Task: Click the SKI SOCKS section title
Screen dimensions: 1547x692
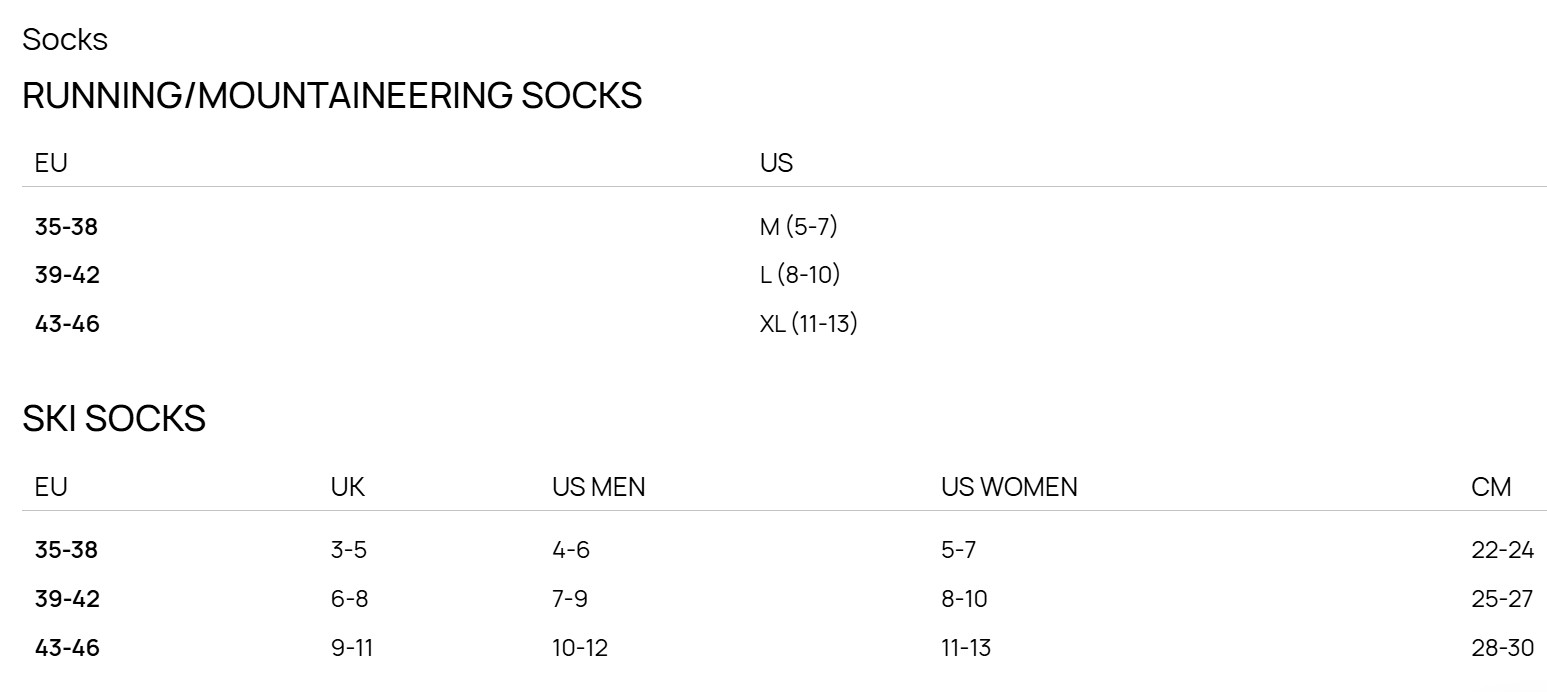Action: point(114,419)
